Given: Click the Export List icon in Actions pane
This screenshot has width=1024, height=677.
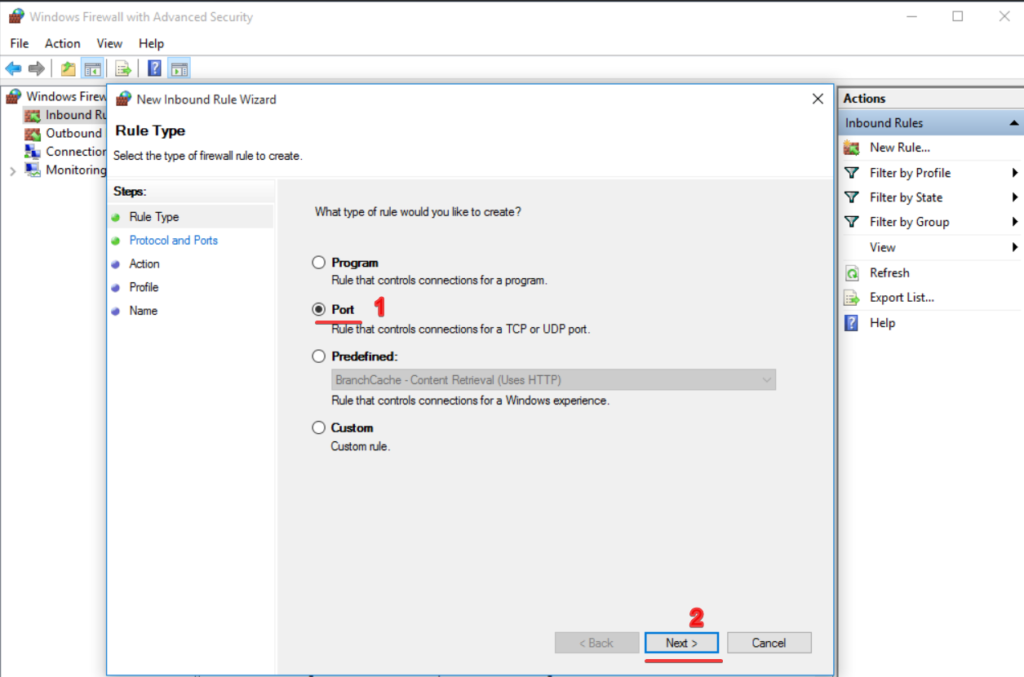Looking at the screenshot, I should (852, 298).
